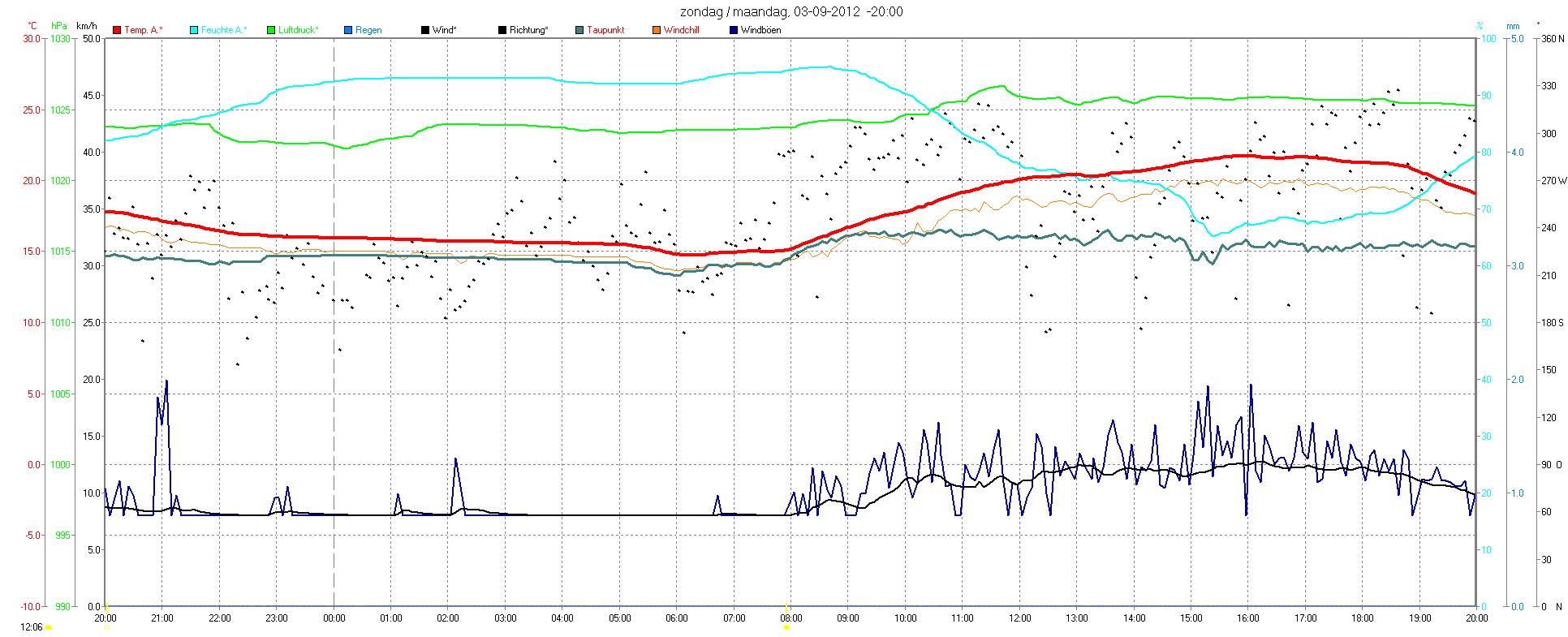Click the red Temp. A.* legend swatch

coord(117,30)
